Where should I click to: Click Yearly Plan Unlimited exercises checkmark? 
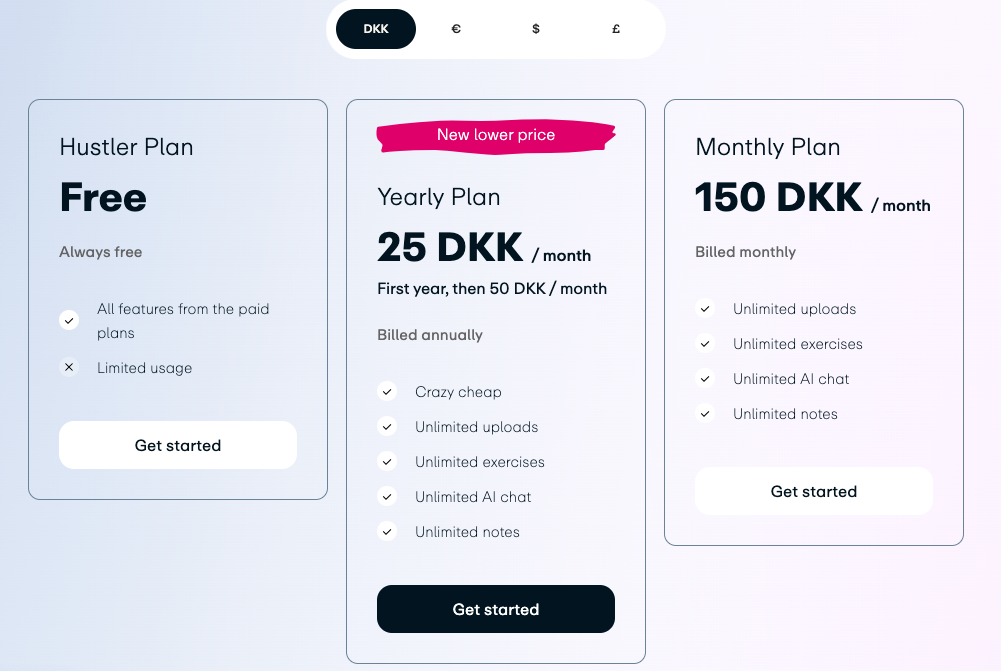(387, 462)
